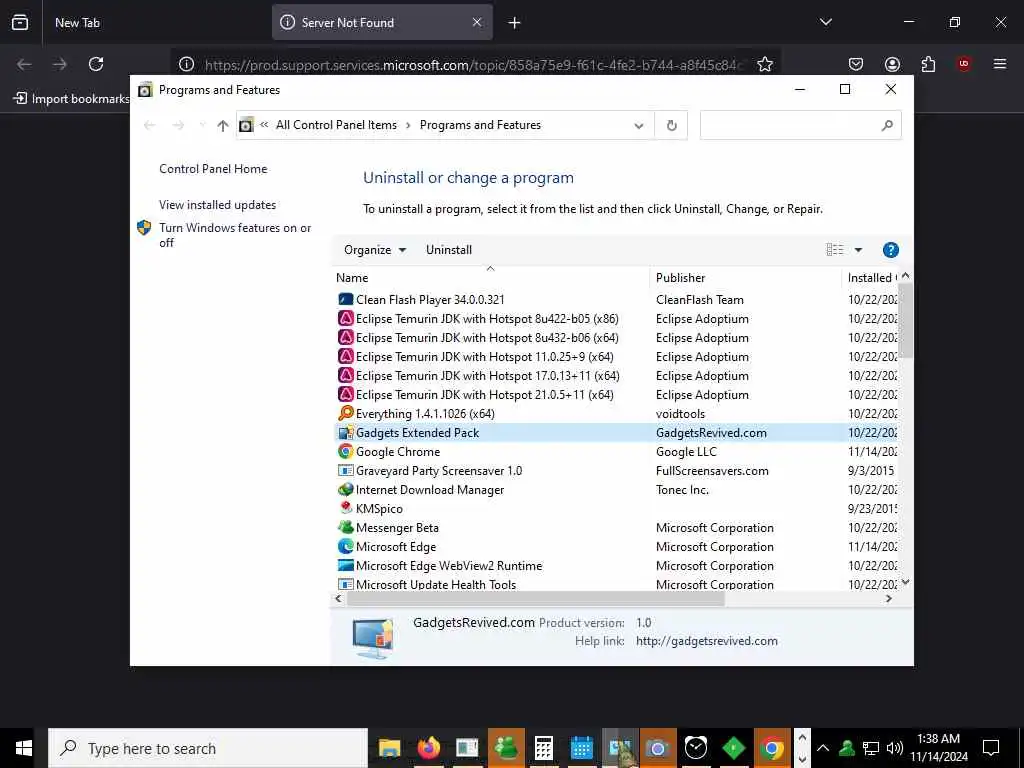Viewport: 1024px width, 768px height.
Task: Expand chevron after All Control Panel Items
Action: pos(408,125)
